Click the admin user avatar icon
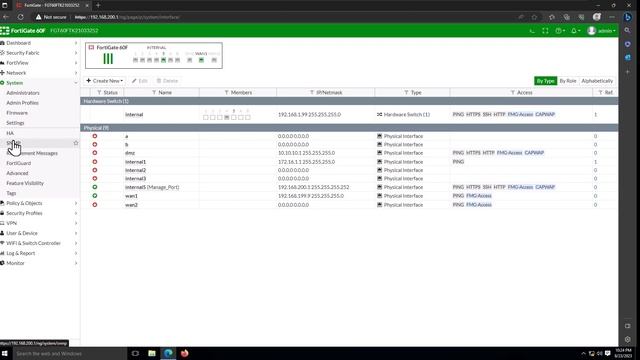 [x=591, y=31]
